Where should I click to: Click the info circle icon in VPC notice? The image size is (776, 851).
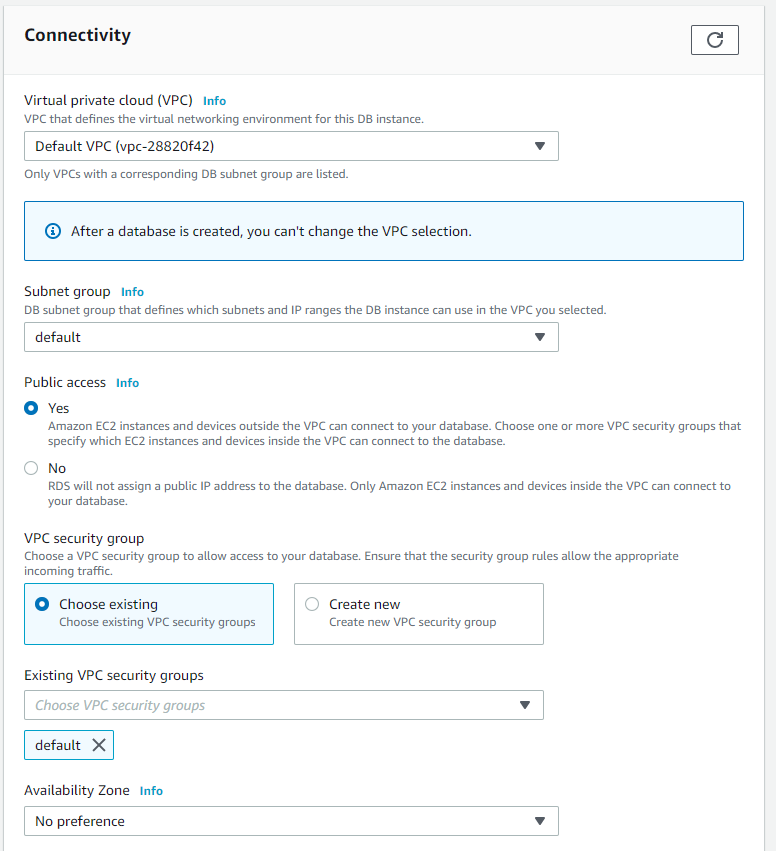pyautogui.click(x=53, y=231)
